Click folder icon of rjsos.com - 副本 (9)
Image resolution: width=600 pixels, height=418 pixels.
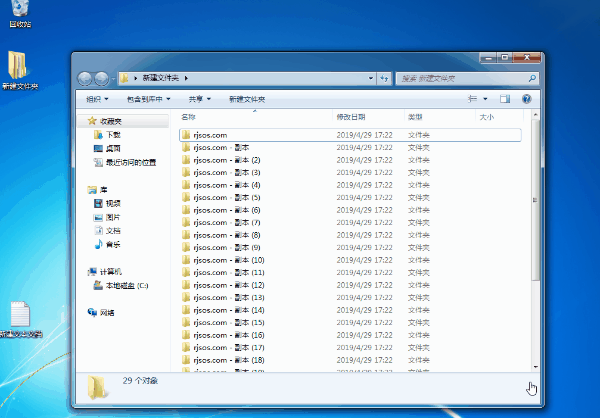click(x=186, y=247)
